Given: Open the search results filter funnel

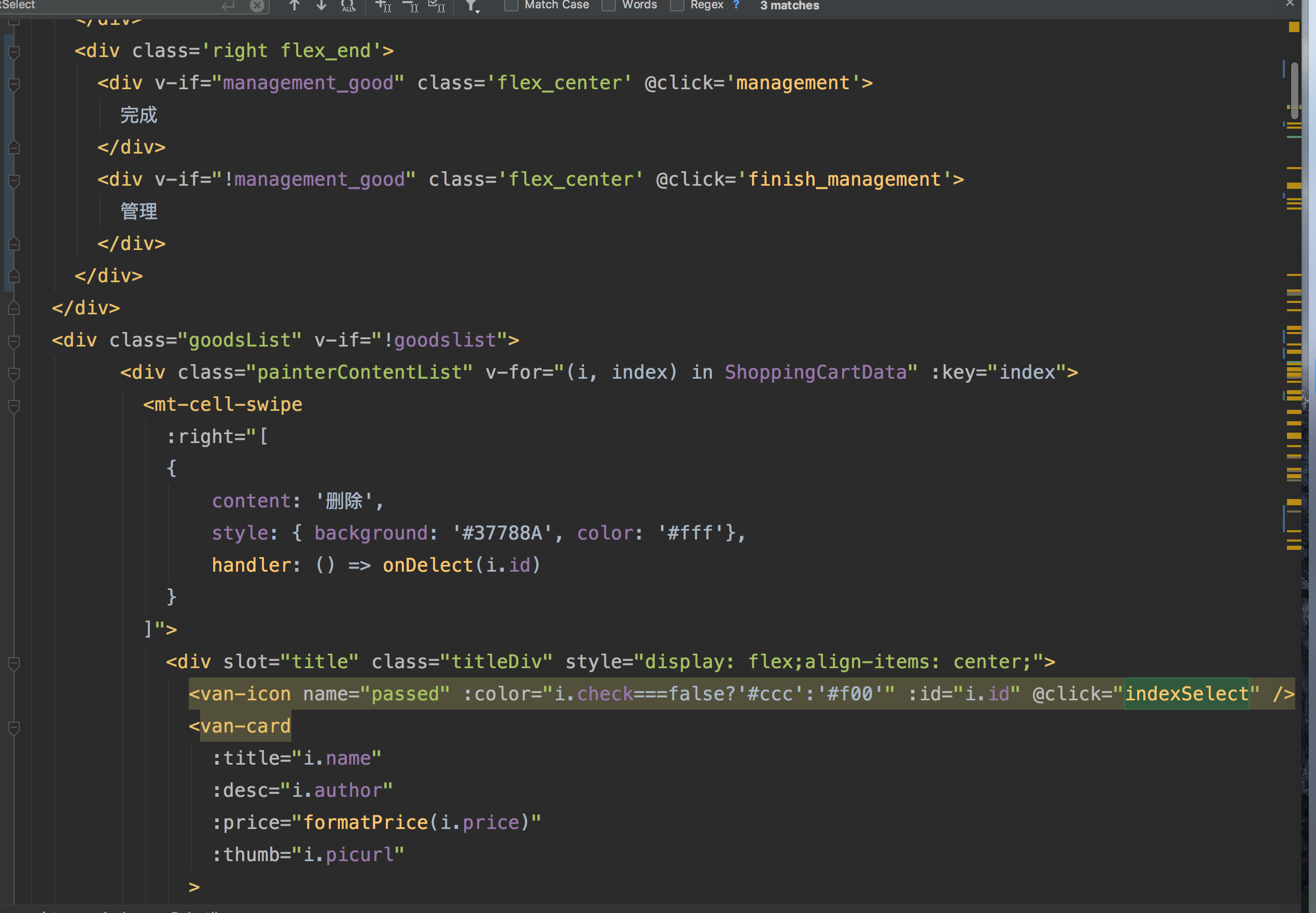Looking at the screenshot, I should [471, 5].
